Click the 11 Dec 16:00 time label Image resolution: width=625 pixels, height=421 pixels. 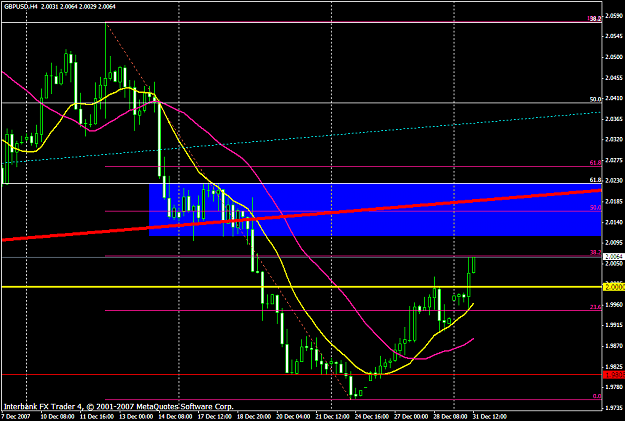point(96,417)
